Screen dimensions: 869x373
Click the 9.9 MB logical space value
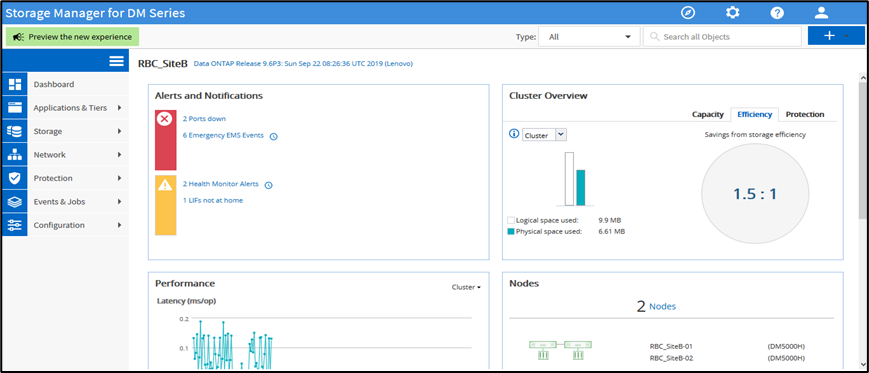(x=610, y=220)
